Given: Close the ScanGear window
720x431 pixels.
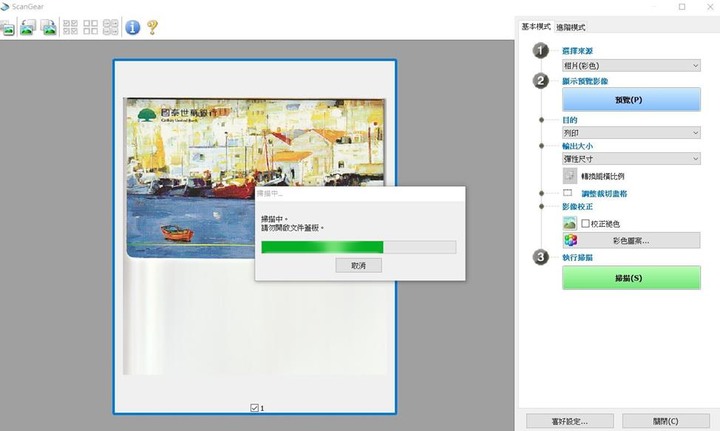Looking at the screenshot, I should [x=709, y=6].
